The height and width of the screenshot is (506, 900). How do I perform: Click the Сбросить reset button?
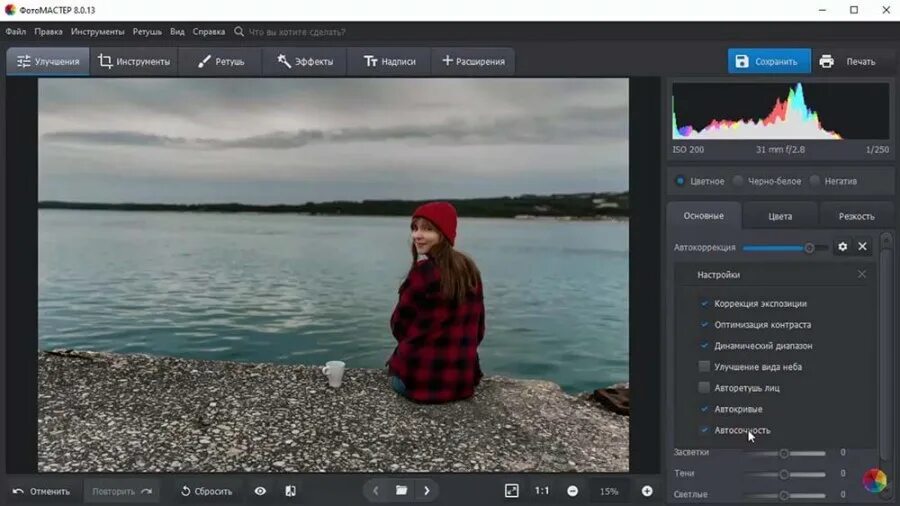(x=206, y=491)
